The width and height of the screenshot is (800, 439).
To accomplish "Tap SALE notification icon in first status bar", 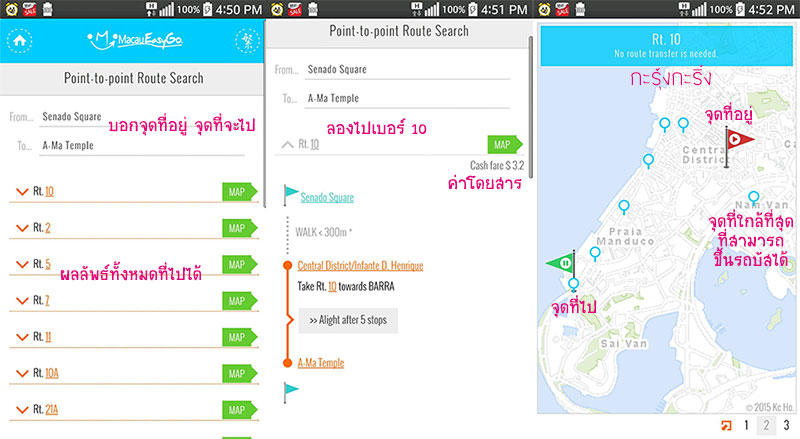I will [30, 9].
